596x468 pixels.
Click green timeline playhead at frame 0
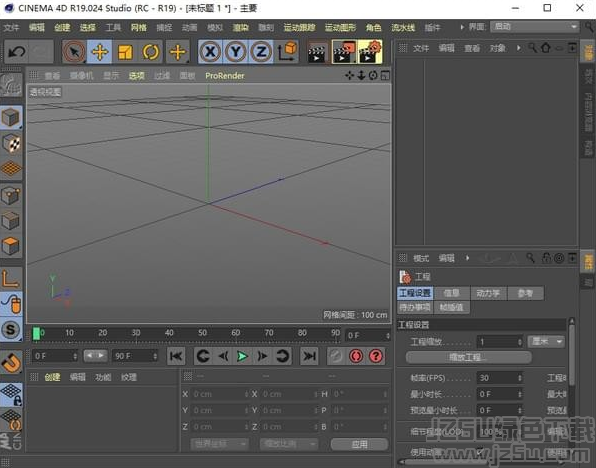pos(36,333)
